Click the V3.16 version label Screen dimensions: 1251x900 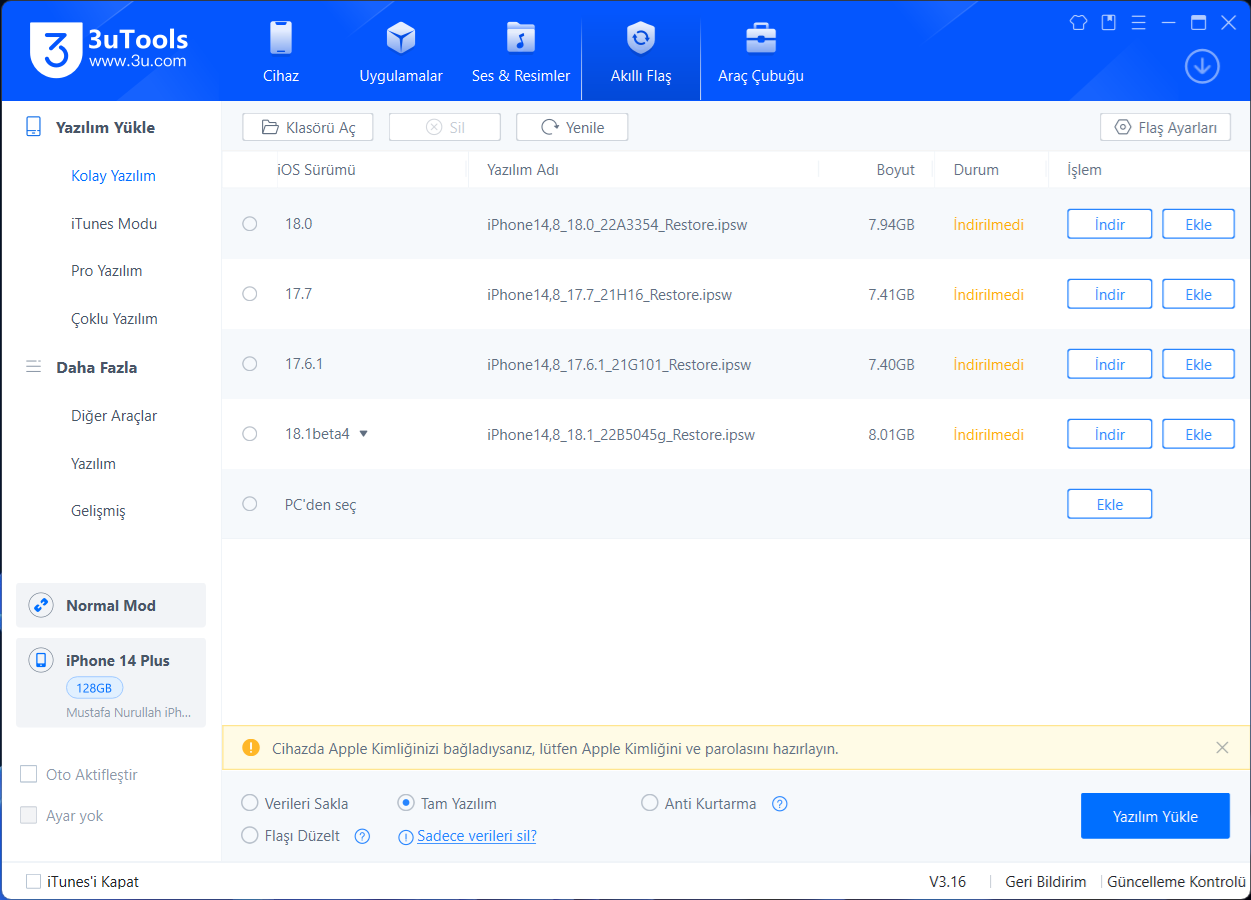pos(947,881)
